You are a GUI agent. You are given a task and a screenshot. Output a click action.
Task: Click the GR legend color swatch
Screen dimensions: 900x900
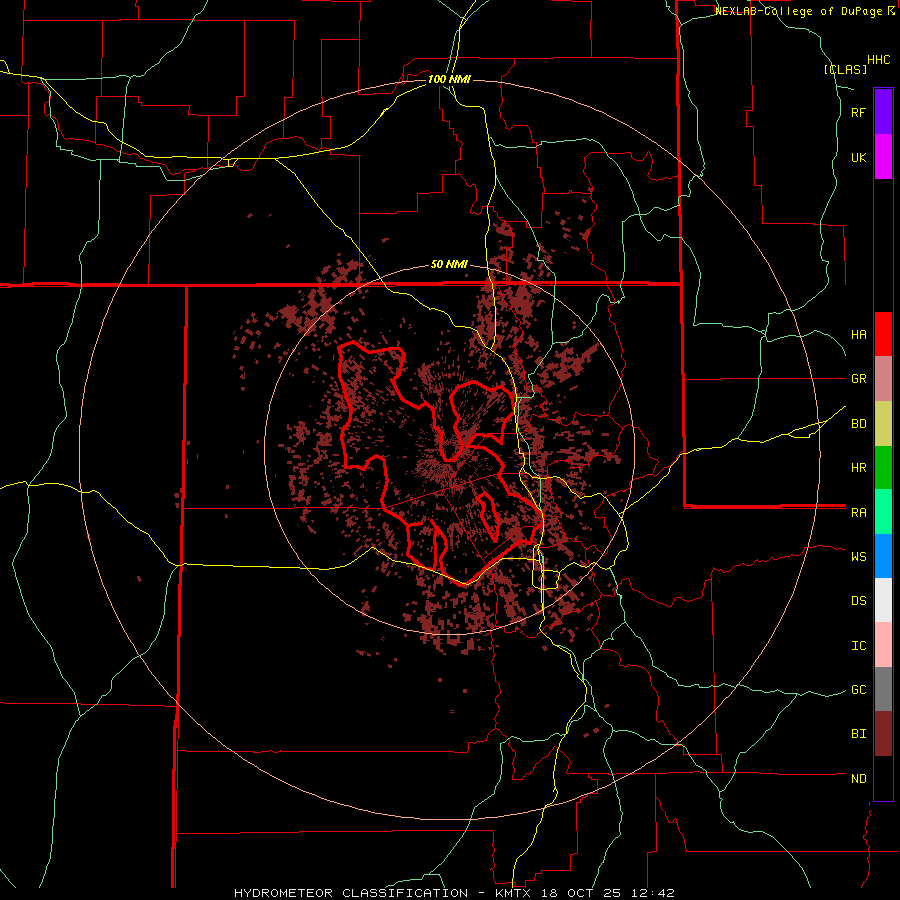pos(883,379)
